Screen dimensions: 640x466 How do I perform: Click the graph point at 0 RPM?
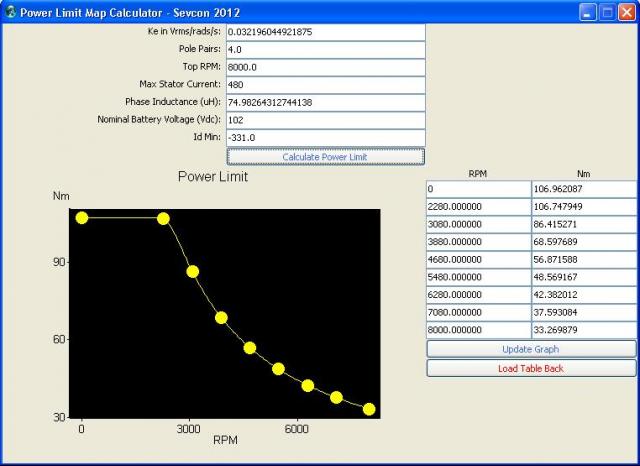(x=82, y=218)
